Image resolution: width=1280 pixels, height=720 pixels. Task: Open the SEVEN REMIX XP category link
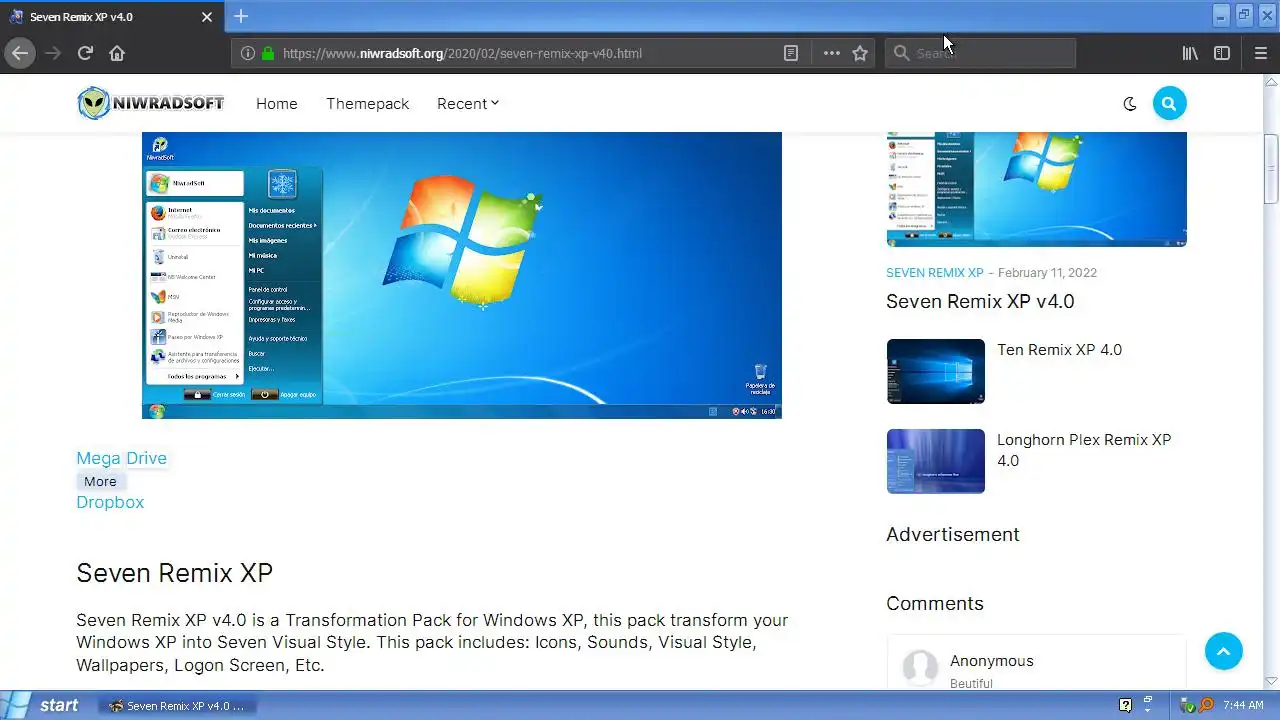[934, 272]
